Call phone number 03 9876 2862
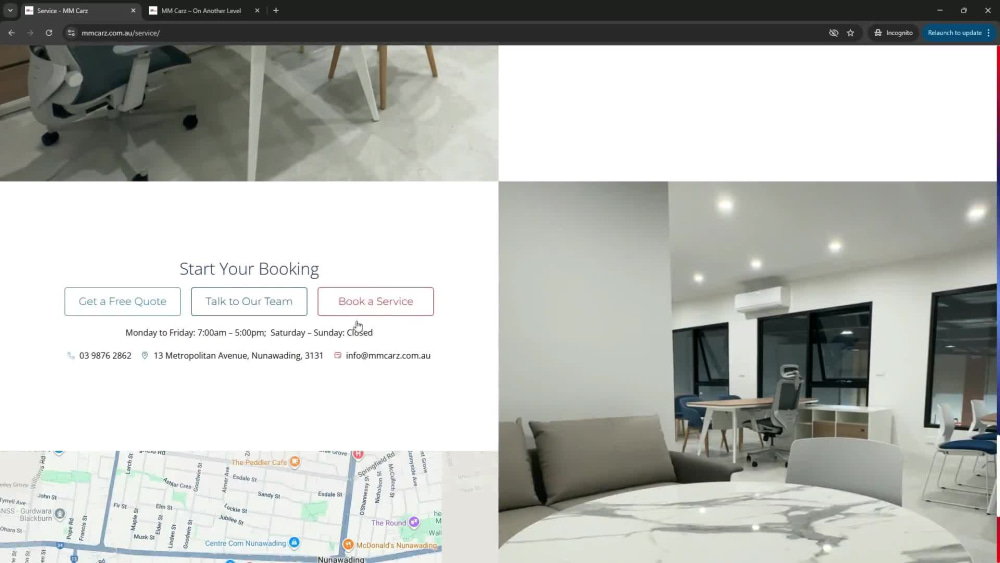This screenshot has height=563, width=1000. click(105, 356)
